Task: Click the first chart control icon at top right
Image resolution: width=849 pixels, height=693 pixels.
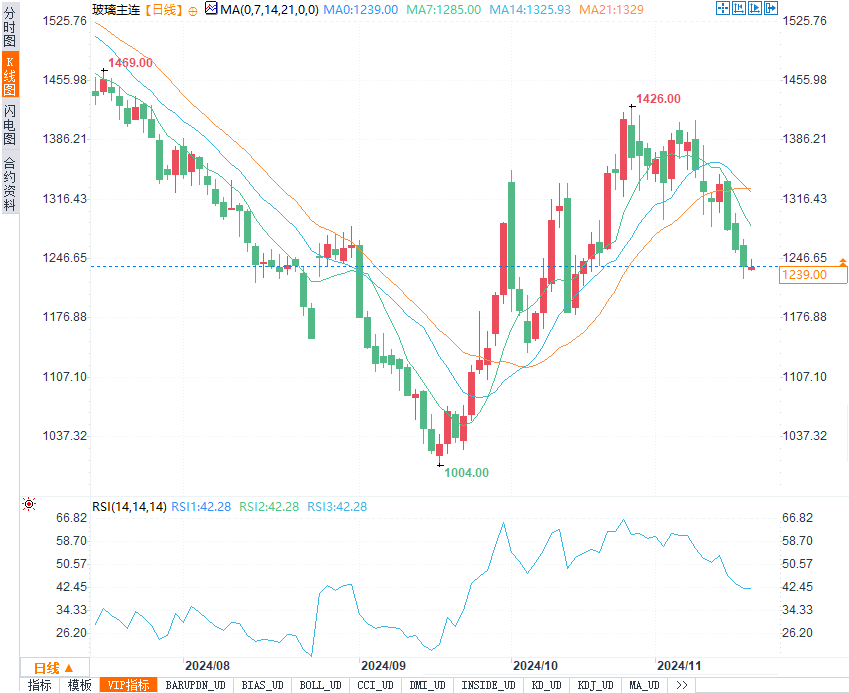Action: pos(723,9)
